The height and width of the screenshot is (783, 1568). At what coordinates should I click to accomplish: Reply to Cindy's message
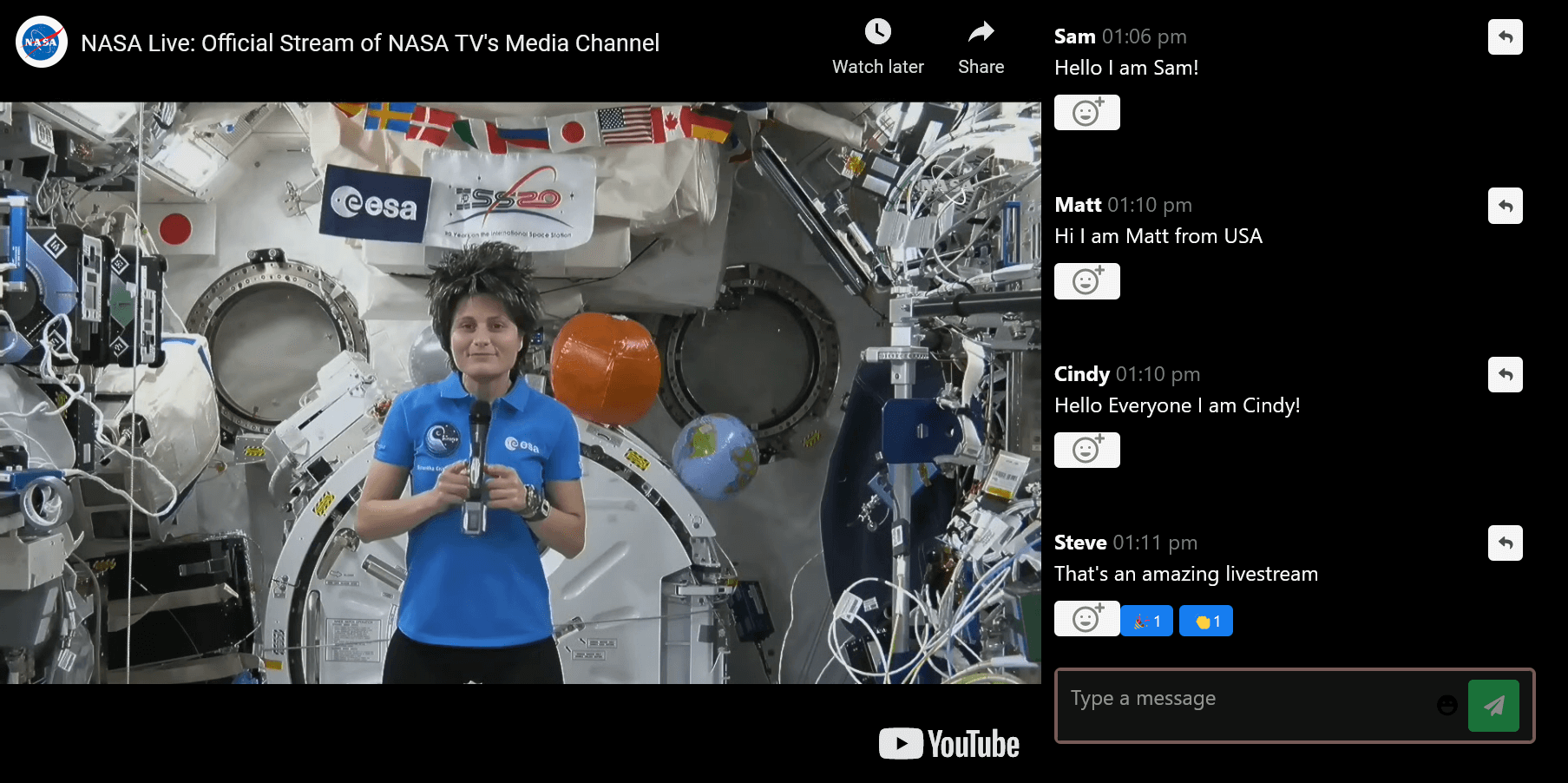click(1505, 375)
